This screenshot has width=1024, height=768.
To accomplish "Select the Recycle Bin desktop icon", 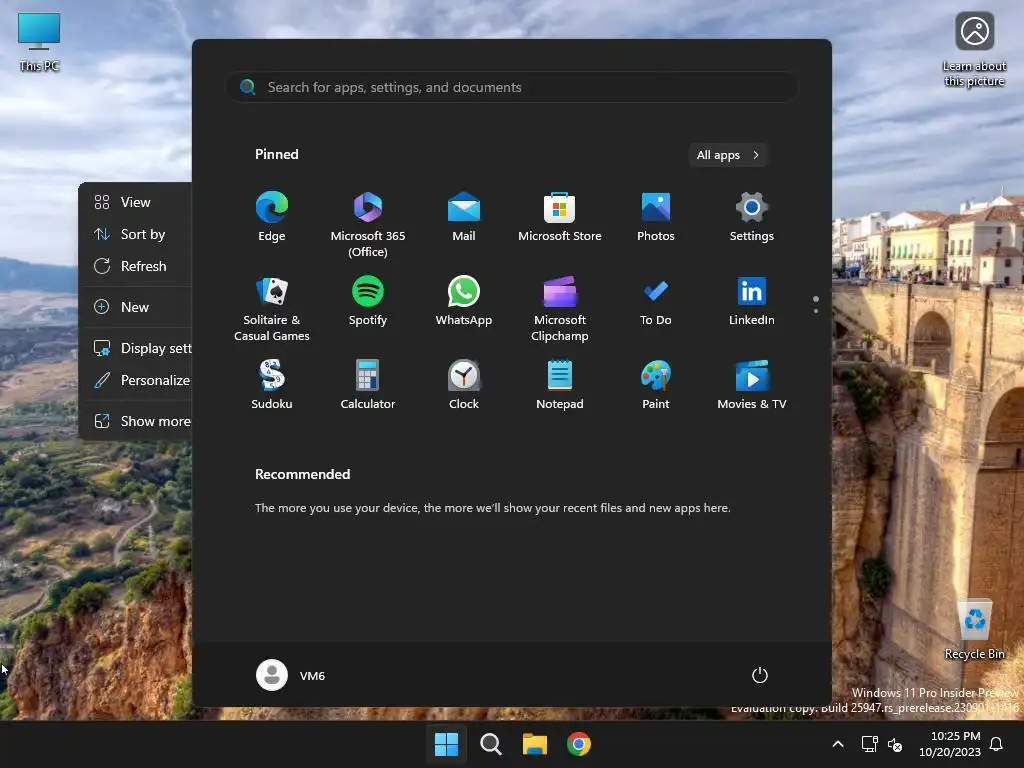I will tap(974, 629).
